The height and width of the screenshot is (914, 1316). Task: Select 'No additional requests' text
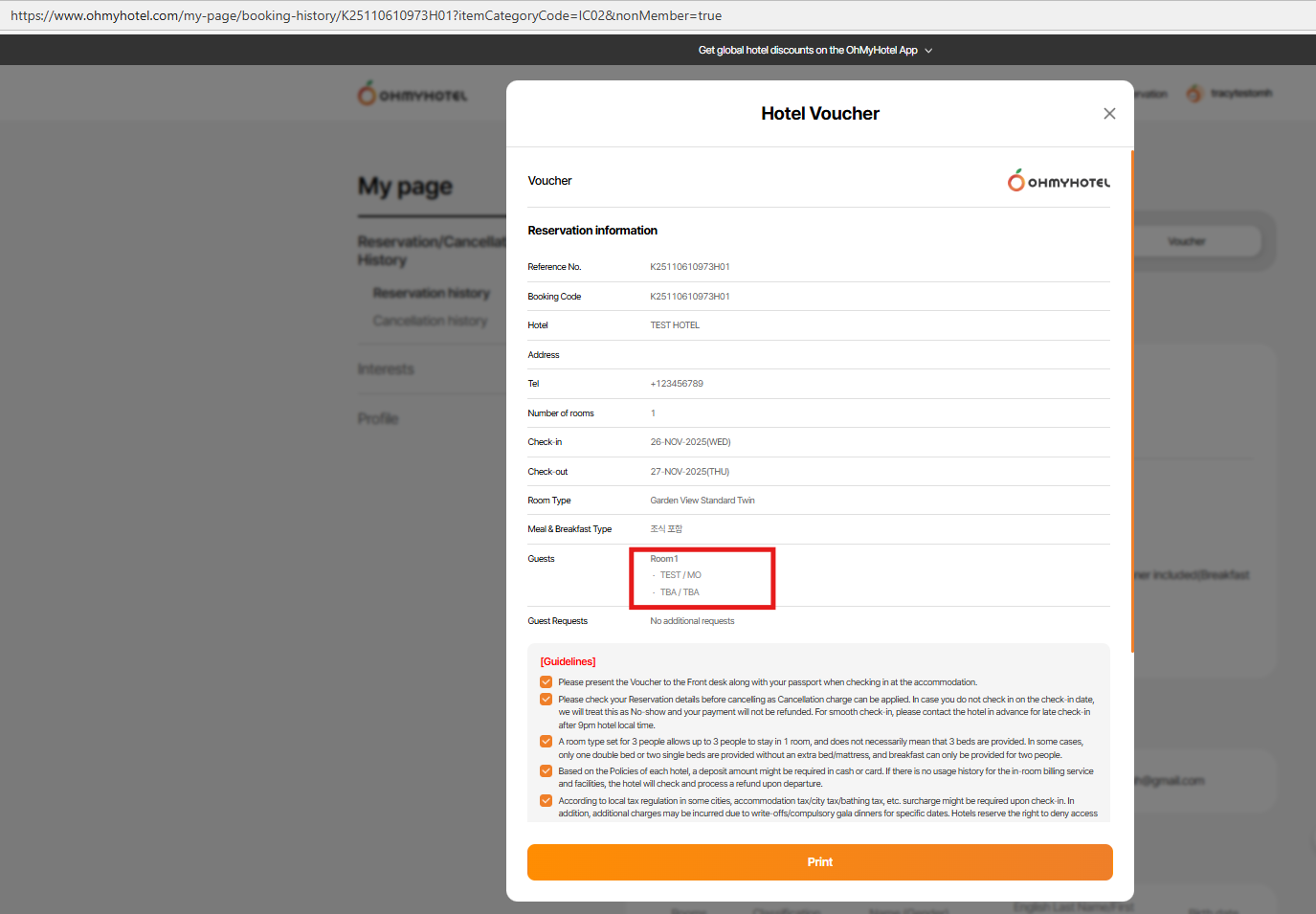[x=692, y=621]
